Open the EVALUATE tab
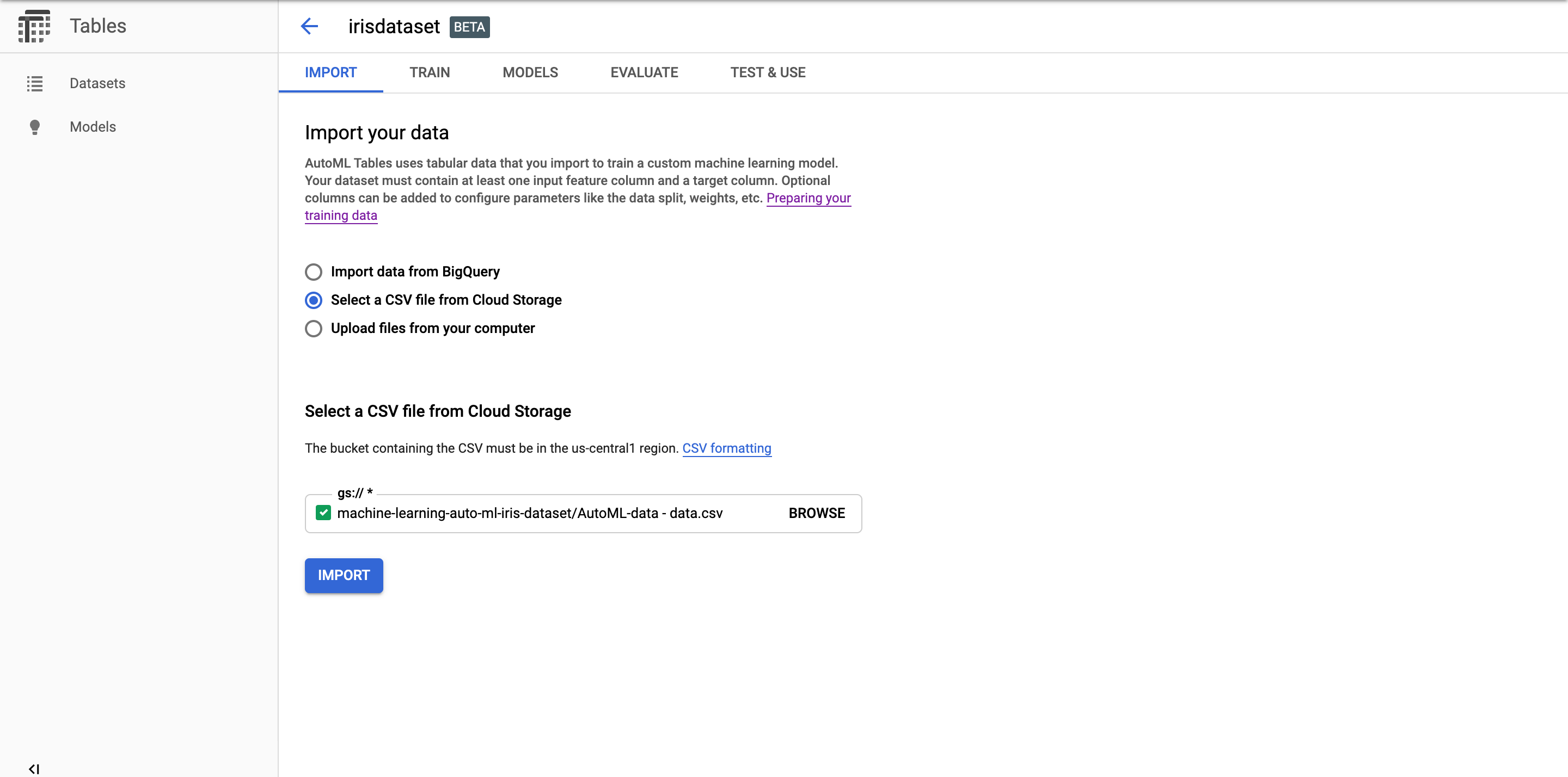Screen dimensions: 1568x777 tap(644, 72)
